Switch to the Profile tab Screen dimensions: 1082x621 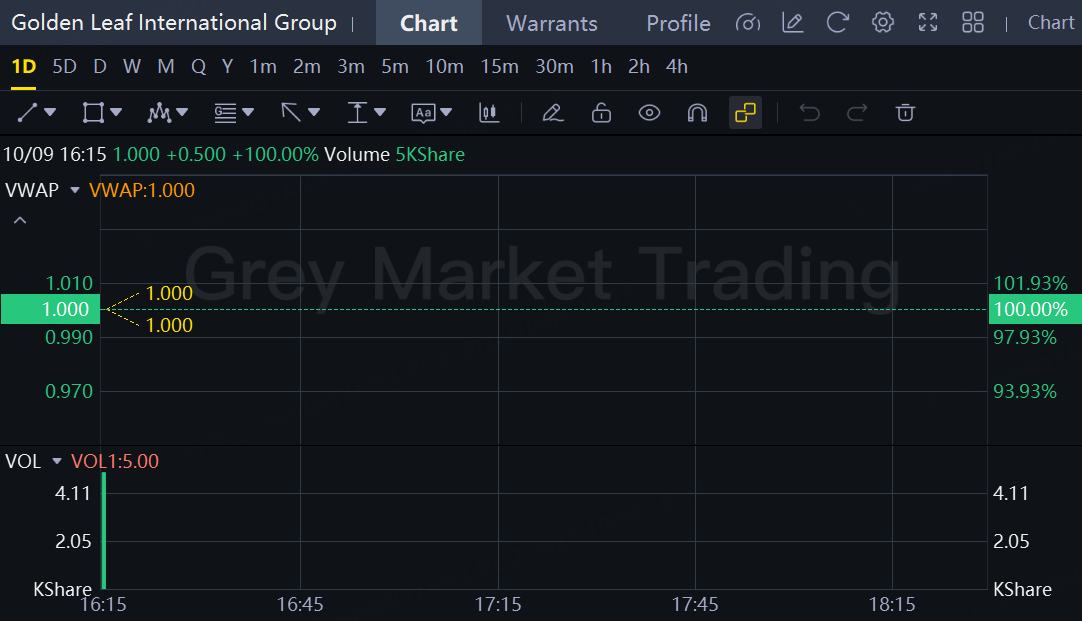pos(678,23)
